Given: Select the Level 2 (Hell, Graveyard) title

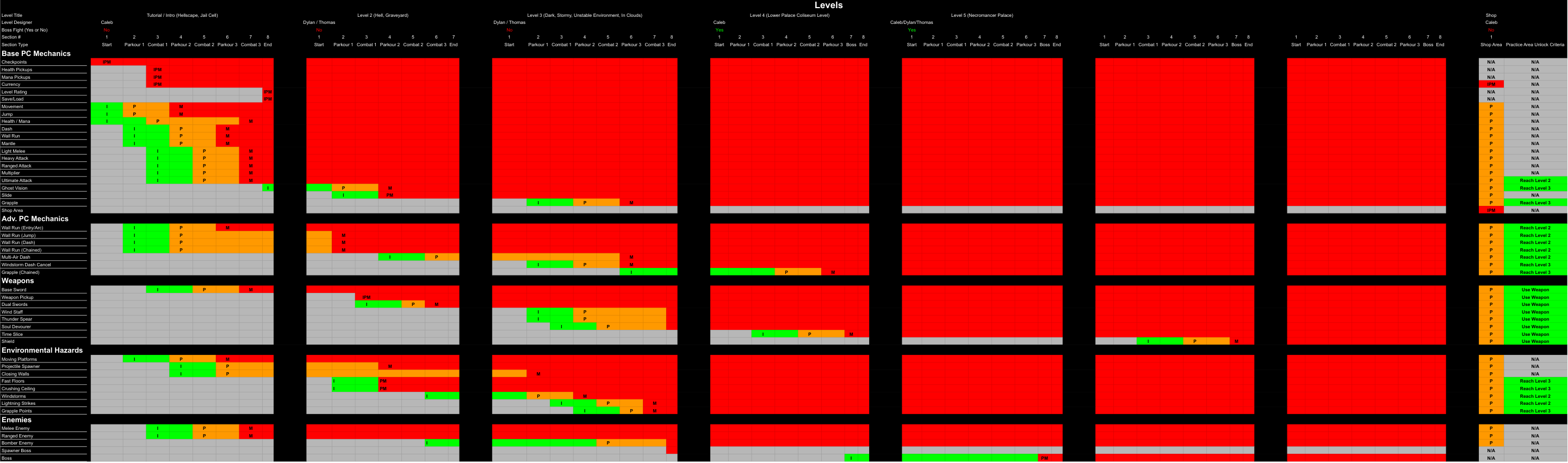Looking at the screenshot, I should [382, 15].
